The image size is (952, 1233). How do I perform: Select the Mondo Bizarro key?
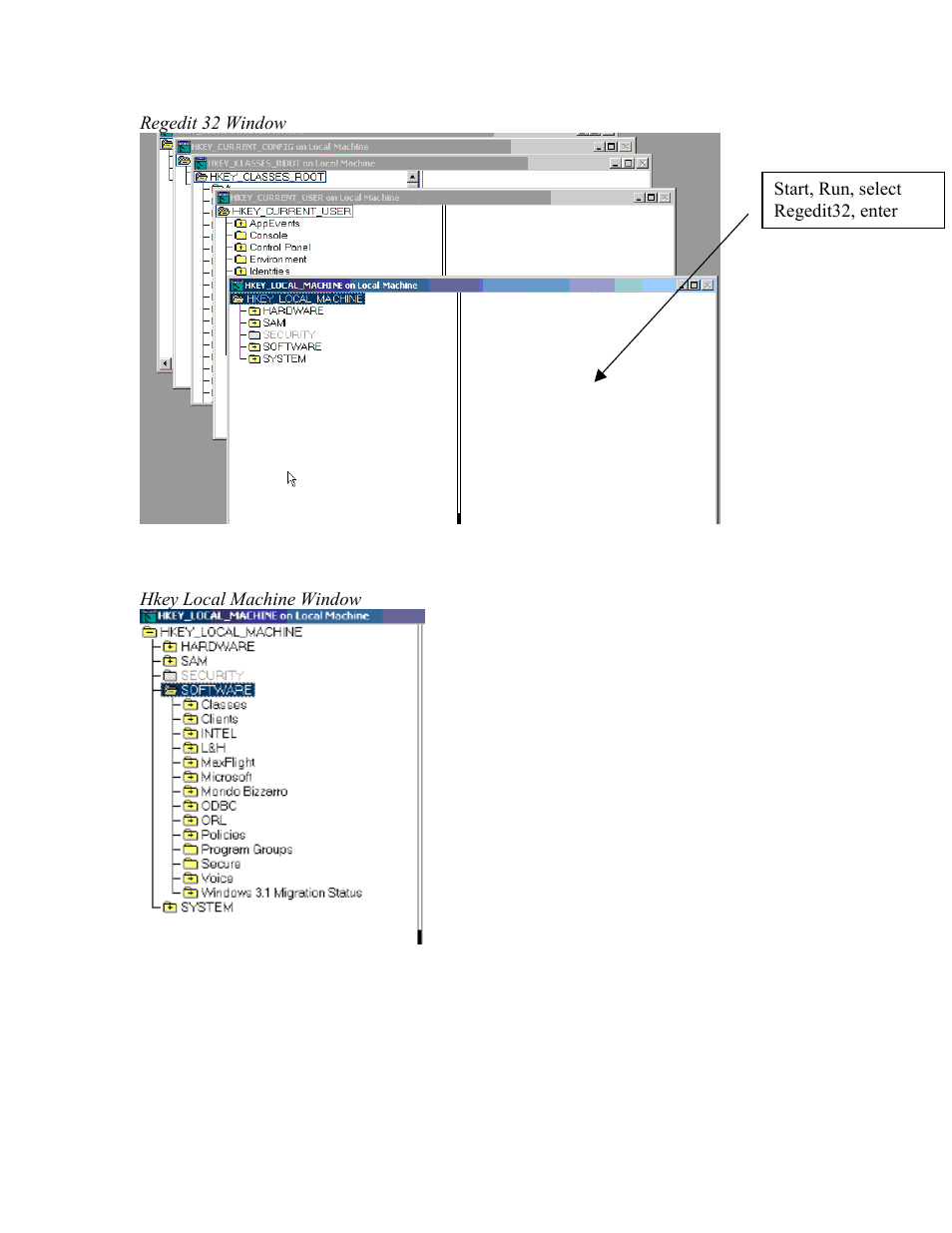[244, 792]
